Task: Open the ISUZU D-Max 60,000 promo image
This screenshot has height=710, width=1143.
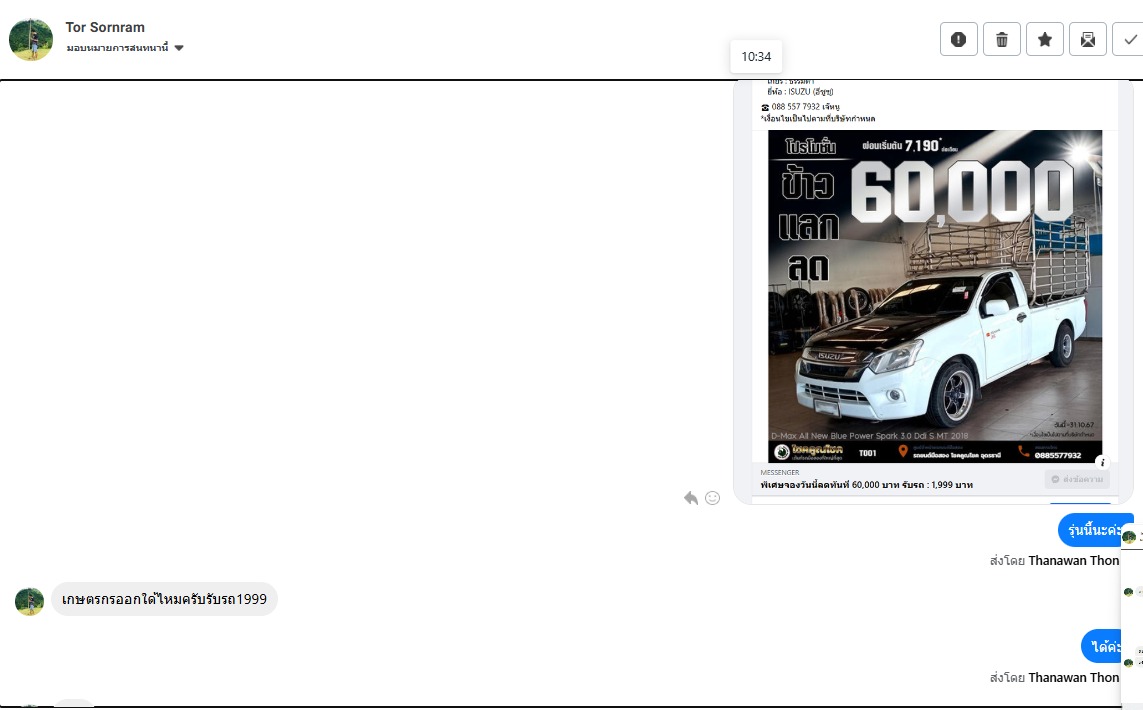Action: click(934, 296)
